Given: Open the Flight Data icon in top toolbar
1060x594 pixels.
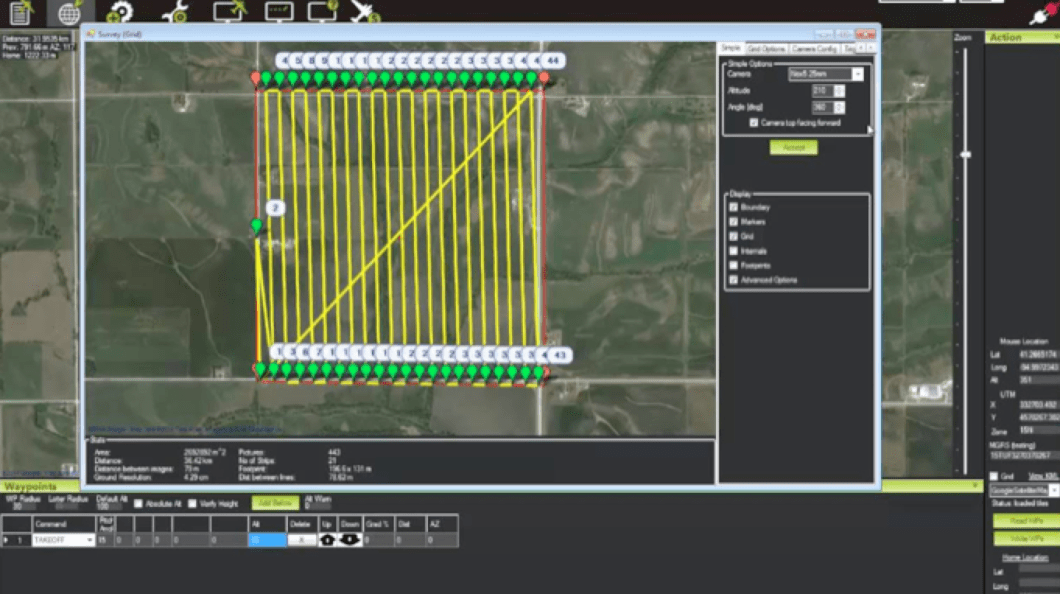Looking at the screenshot, I should (20, 13).
